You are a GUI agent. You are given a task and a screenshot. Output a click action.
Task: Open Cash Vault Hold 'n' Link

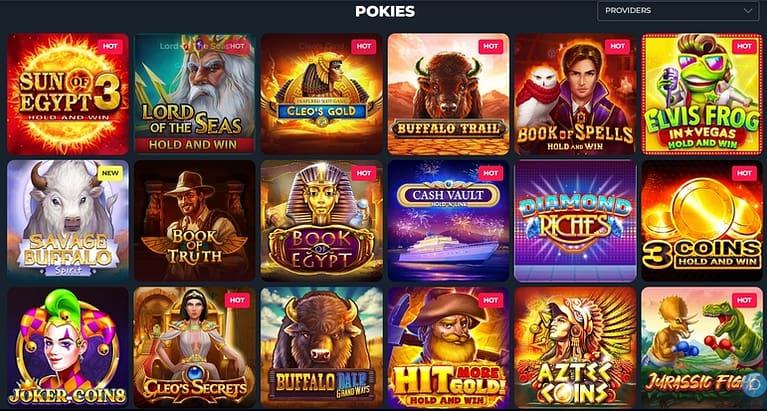(x=449, y=221)
